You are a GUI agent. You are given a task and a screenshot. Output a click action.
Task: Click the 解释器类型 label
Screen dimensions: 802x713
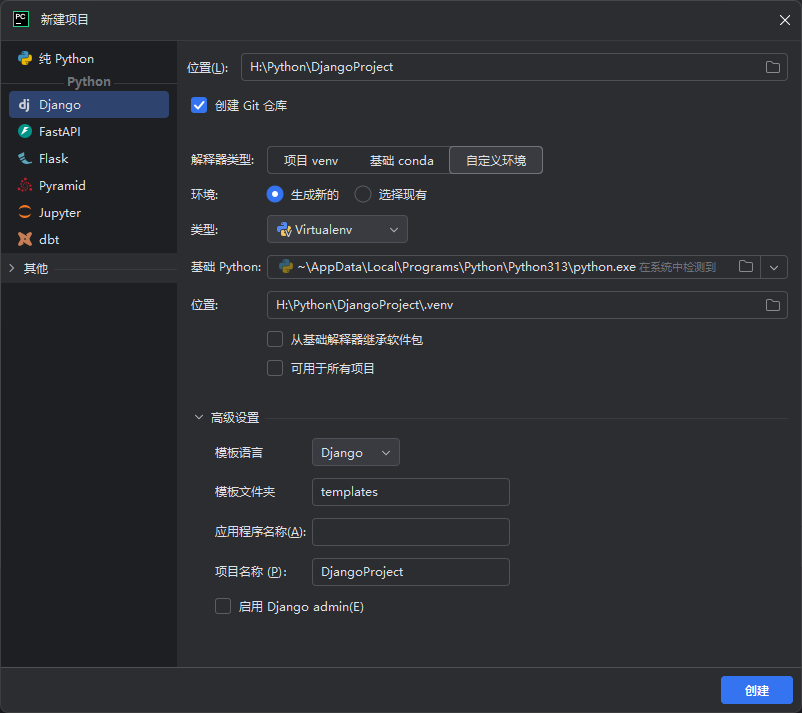222,160
